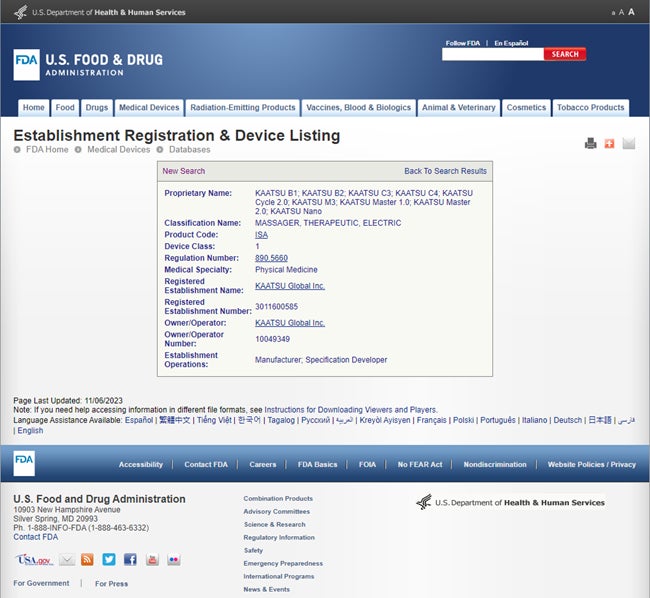Click the Follow FDA link
650x598 pixels.
463,43
